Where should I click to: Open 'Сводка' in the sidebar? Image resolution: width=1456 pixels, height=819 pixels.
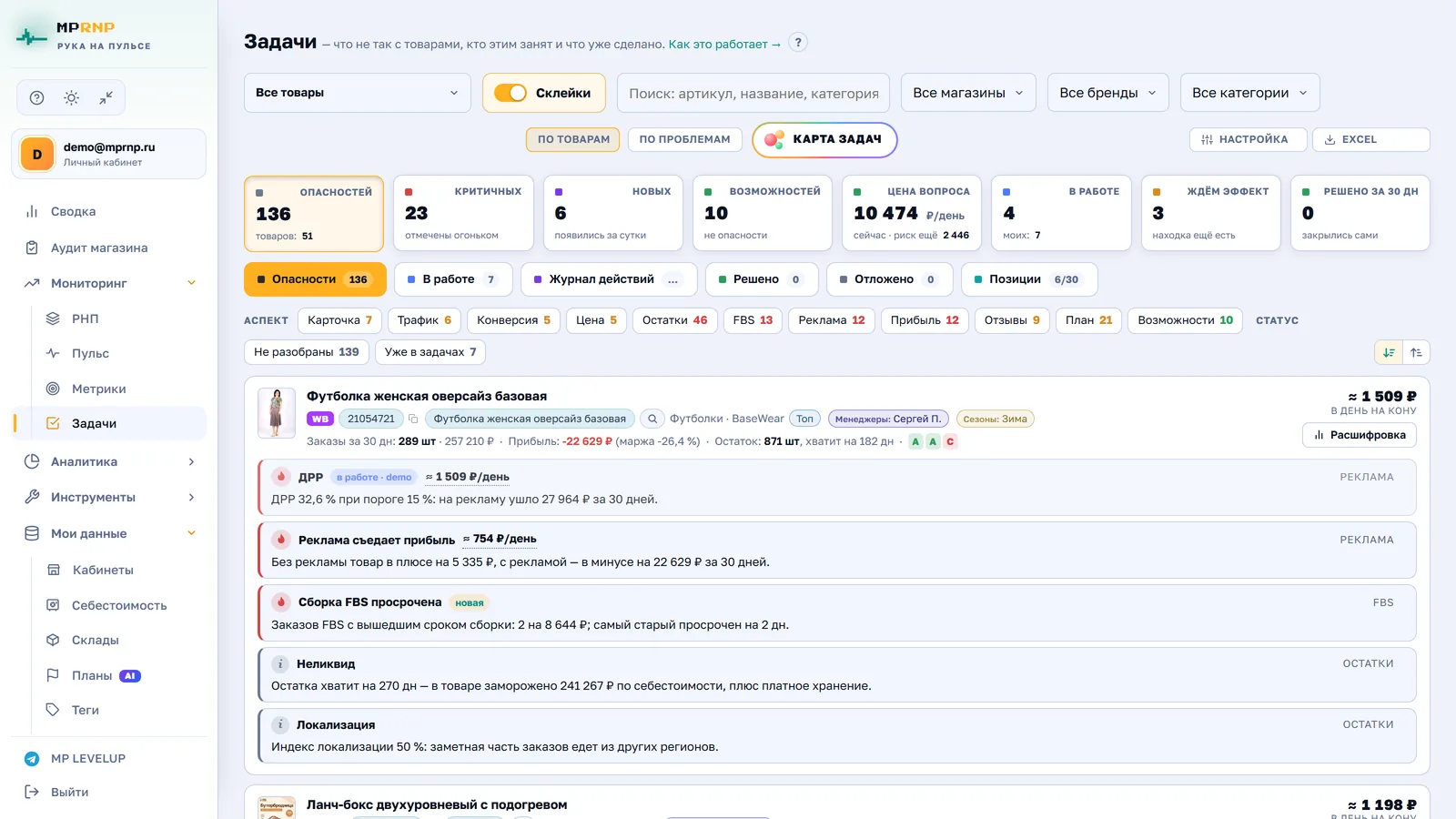109,211
